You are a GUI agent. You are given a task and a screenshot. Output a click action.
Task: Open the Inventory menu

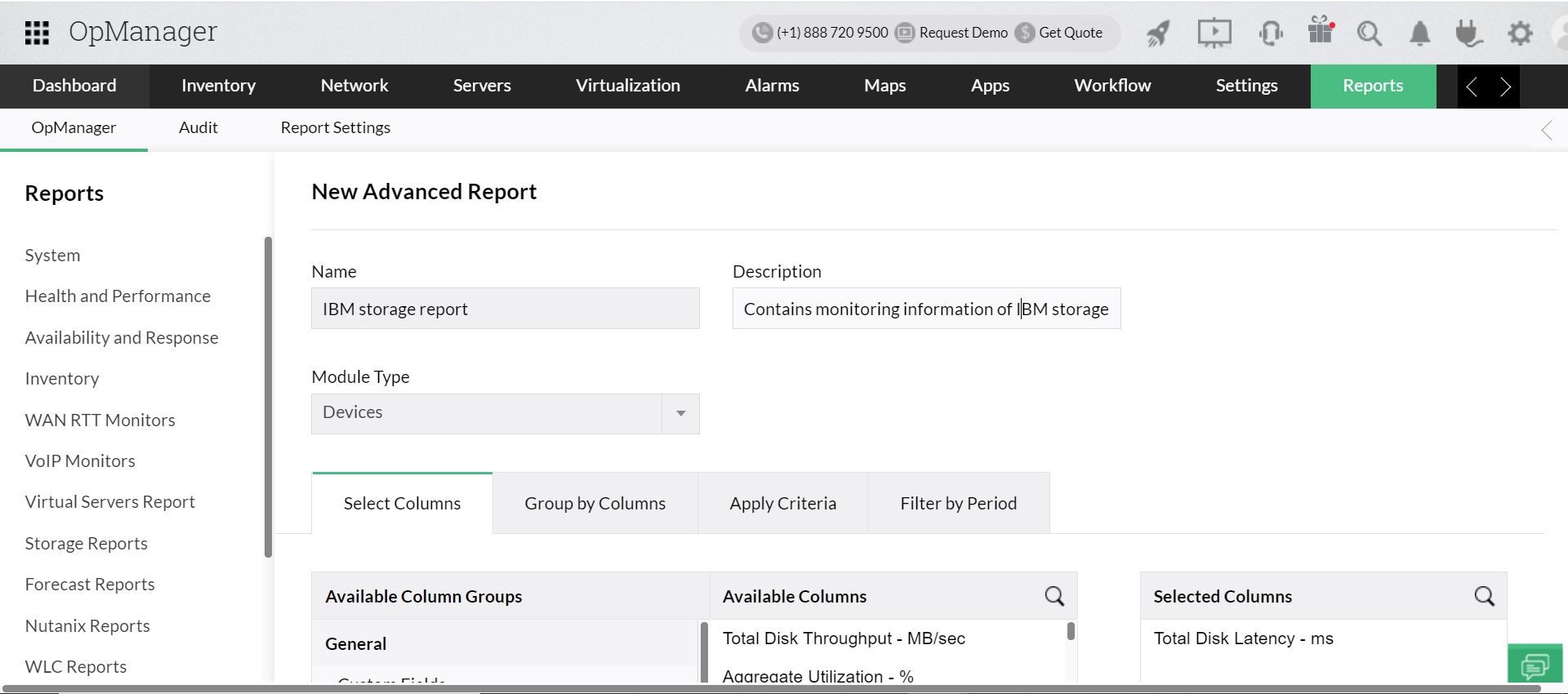point(218,86)
